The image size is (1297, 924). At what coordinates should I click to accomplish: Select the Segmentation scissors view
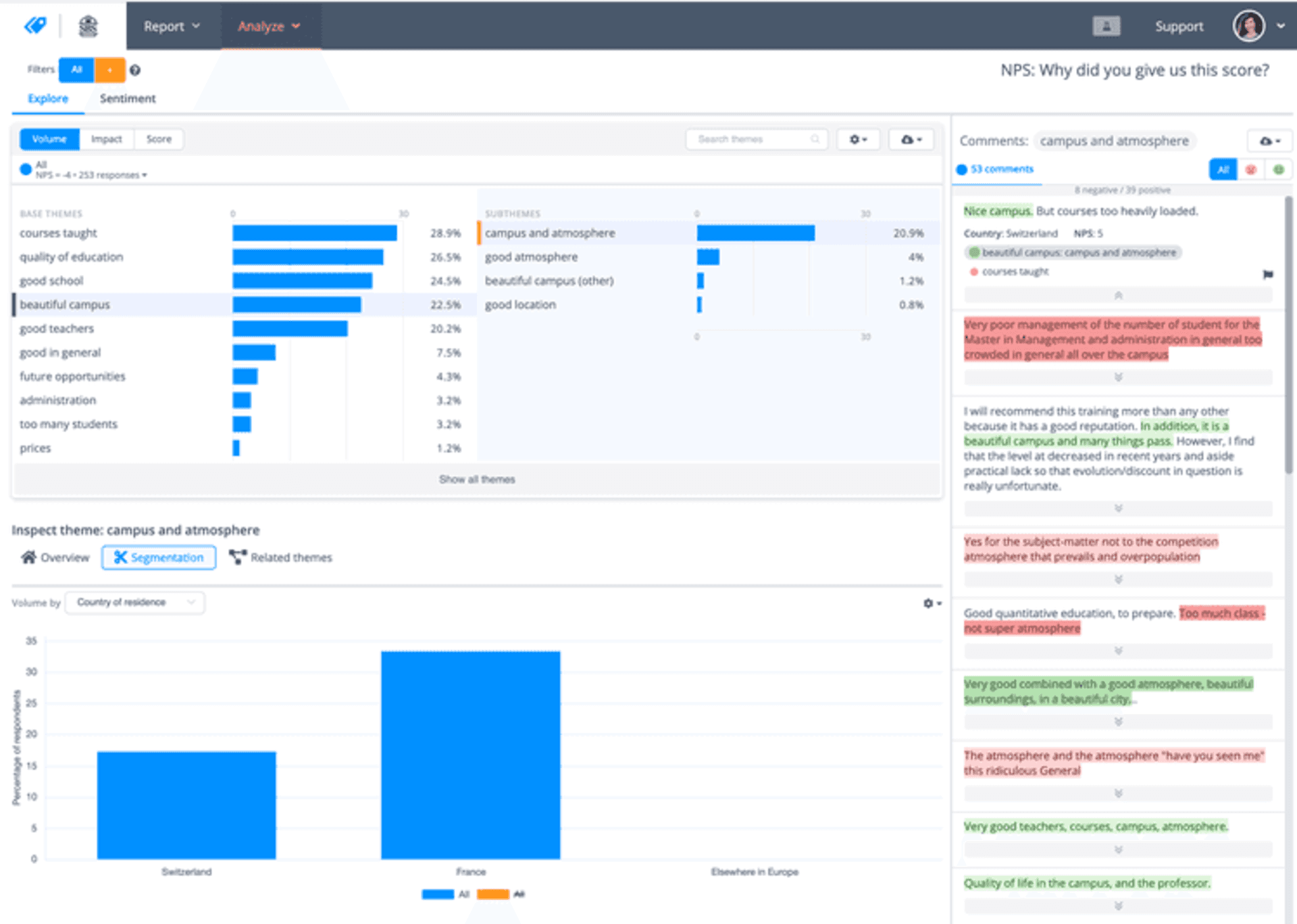coord(159,557)
